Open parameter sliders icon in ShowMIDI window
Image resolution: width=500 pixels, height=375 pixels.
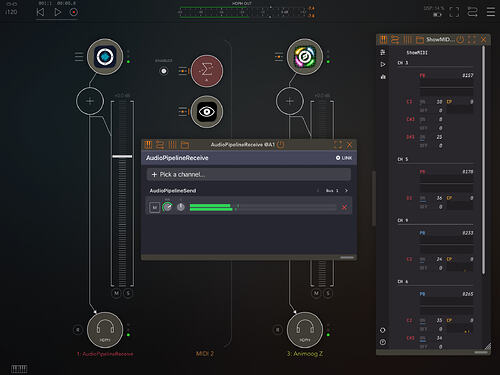[407, 40]
